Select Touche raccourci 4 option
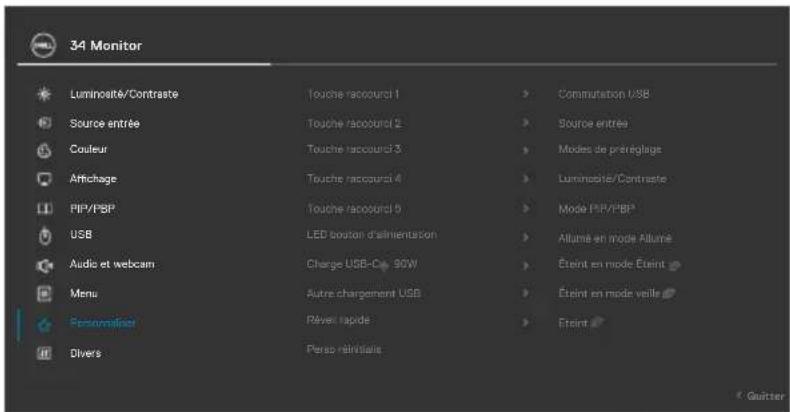Image resolution: width=790 pixels, height=412 pixels. click(354, 179)
